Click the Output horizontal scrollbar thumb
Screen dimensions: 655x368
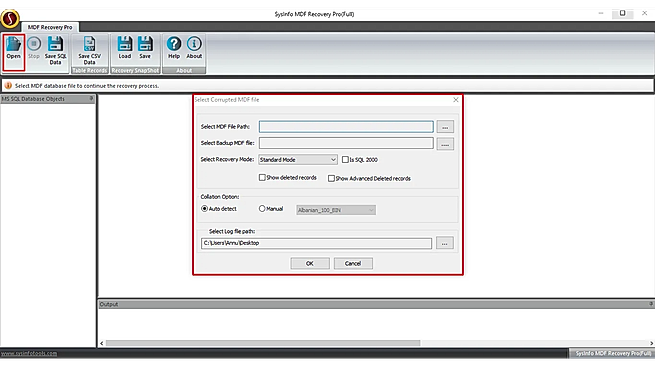[x=263, y=343]
